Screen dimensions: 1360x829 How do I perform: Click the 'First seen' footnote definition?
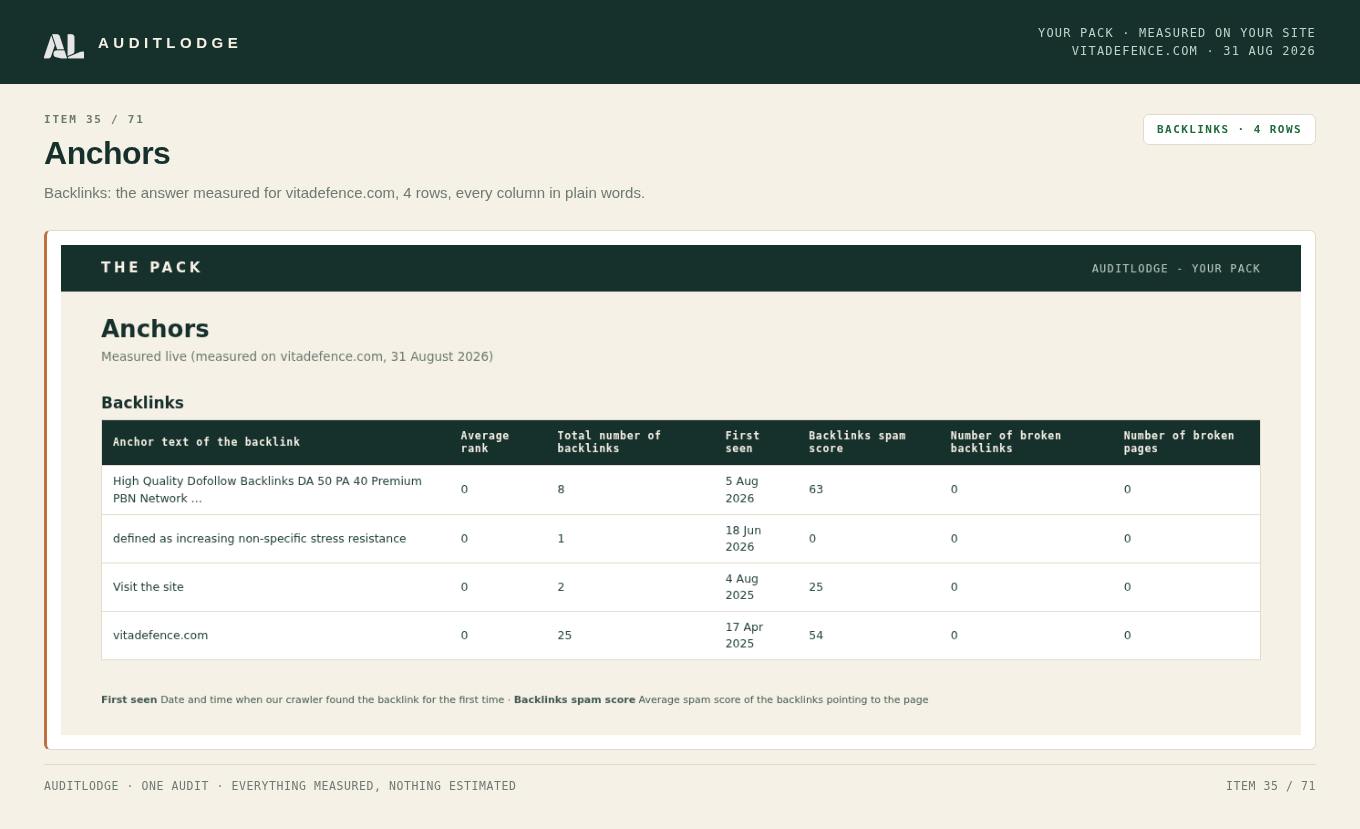click(x=303, y=700)
